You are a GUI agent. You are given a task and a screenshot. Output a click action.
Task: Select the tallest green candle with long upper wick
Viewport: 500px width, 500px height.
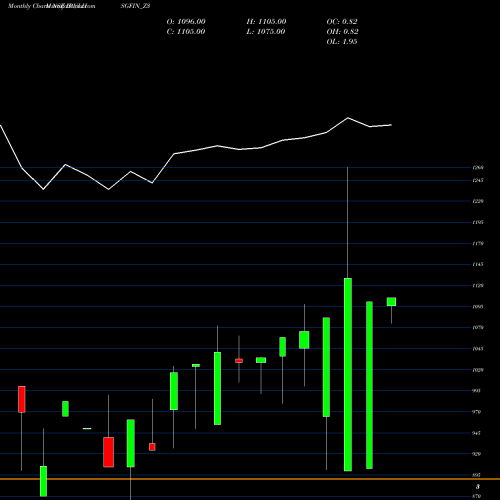348,374
